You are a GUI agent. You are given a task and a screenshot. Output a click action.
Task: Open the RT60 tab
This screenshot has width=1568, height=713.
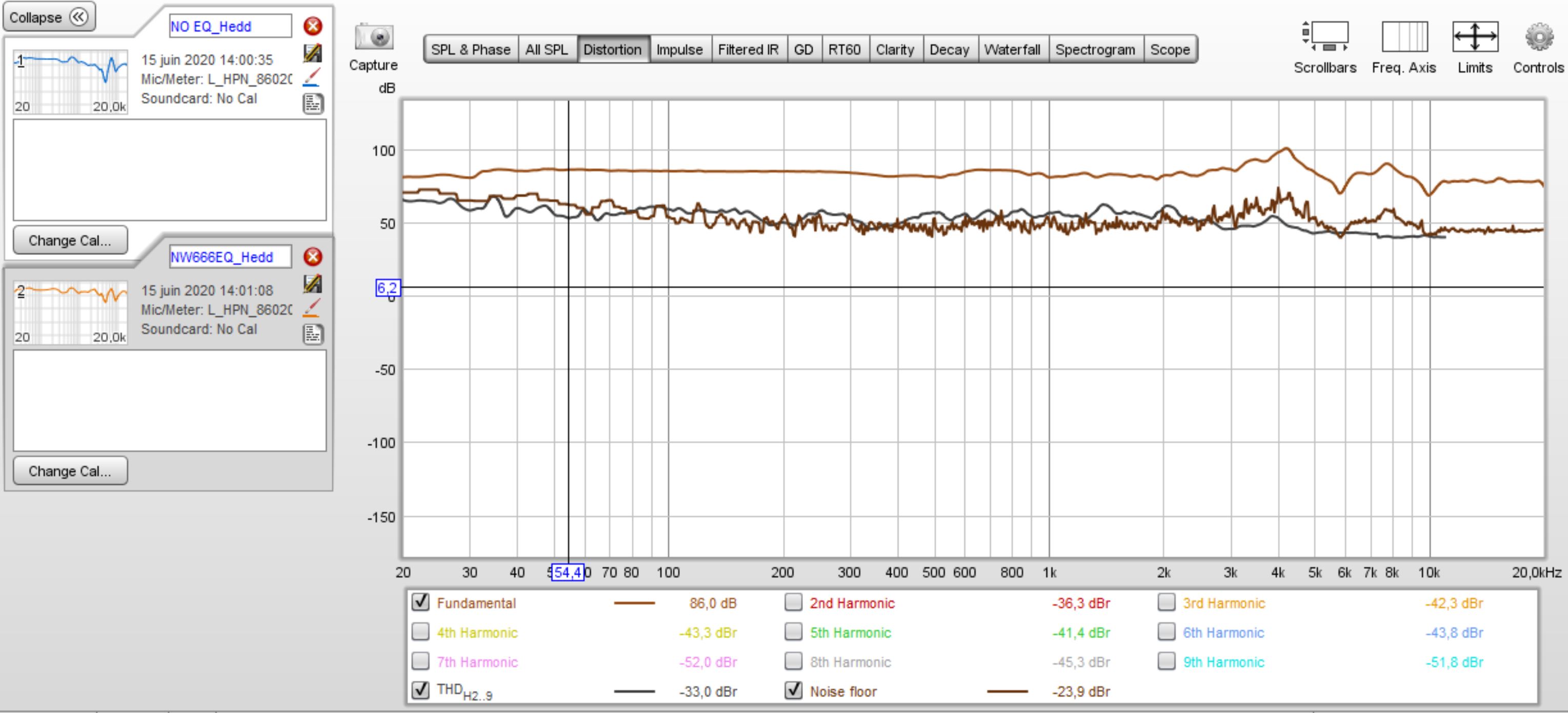point(845,49)
